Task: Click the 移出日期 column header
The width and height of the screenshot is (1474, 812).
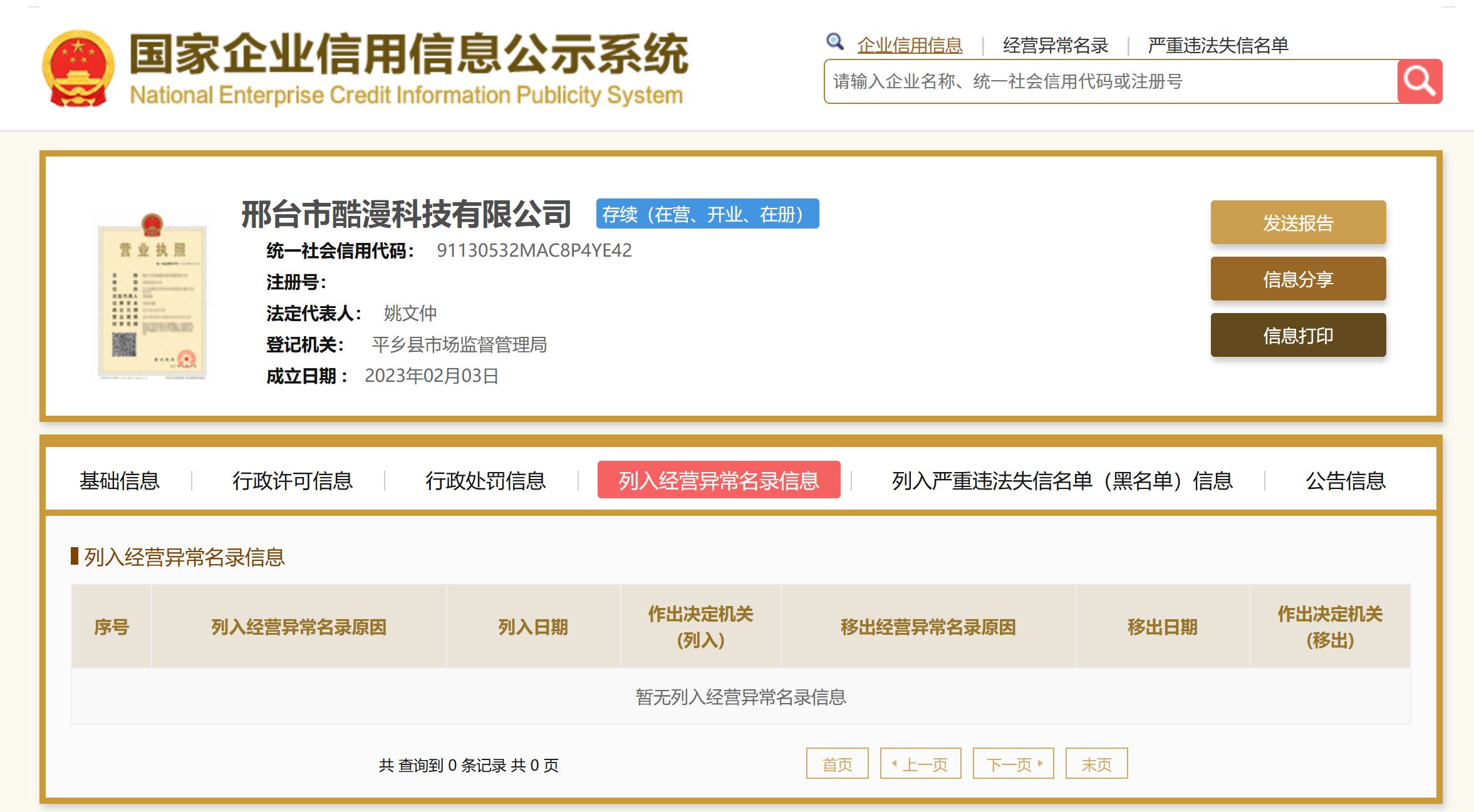Action: pyautogui.click(x=1163, y=627)
